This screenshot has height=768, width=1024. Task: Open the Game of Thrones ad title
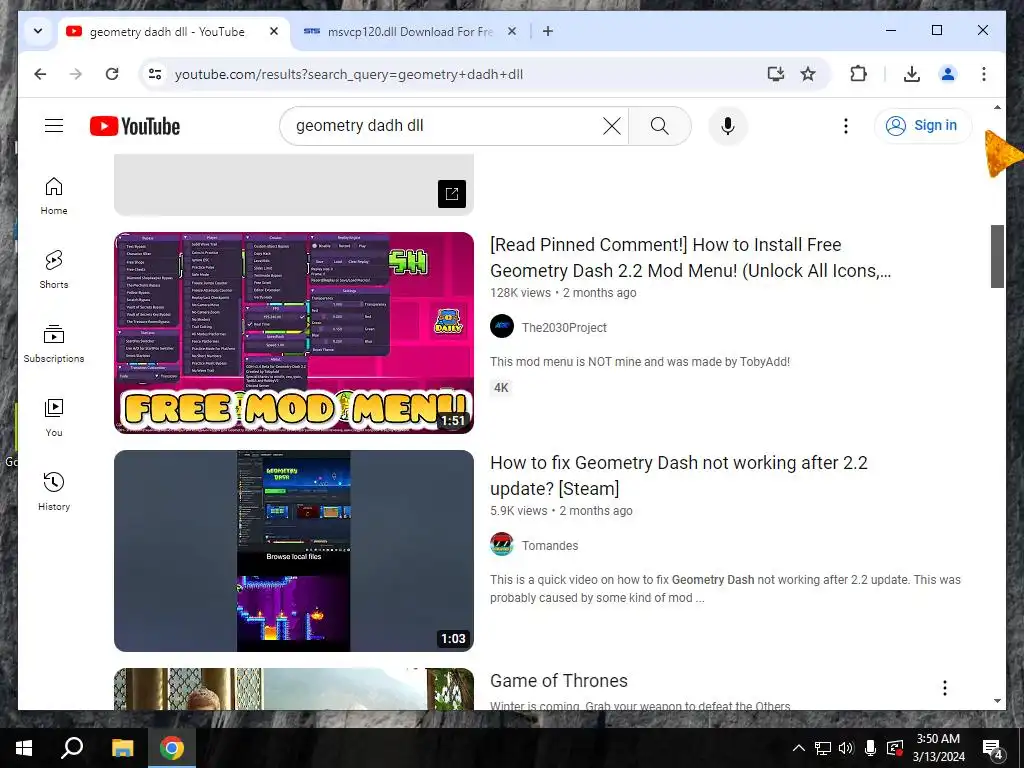(559, 680)
